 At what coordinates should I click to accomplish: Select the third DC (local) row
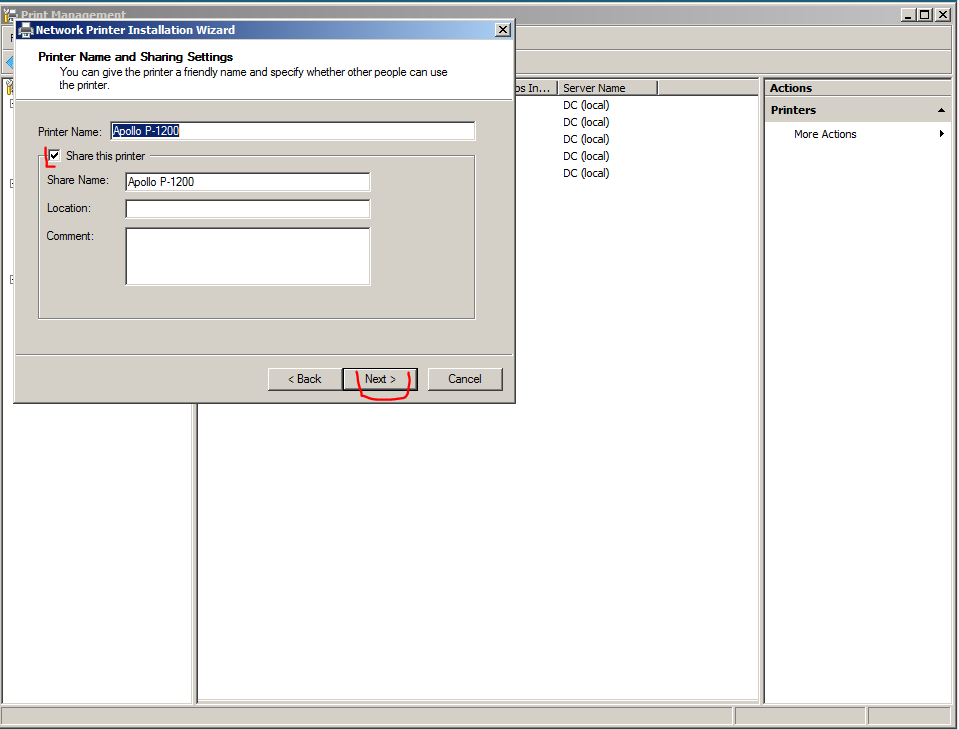pos(586,139)
